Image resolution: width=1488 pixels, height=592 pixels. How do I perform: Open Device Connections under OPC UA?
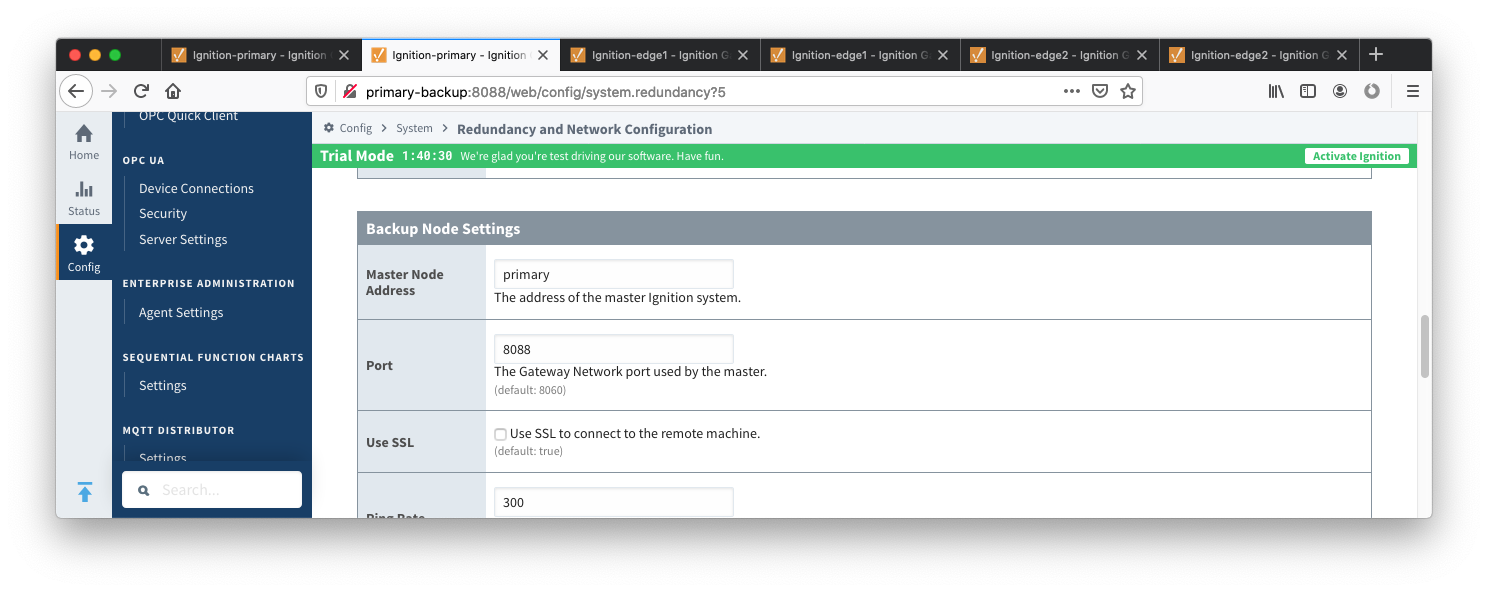pyautogui.click(x=196, y=188)
